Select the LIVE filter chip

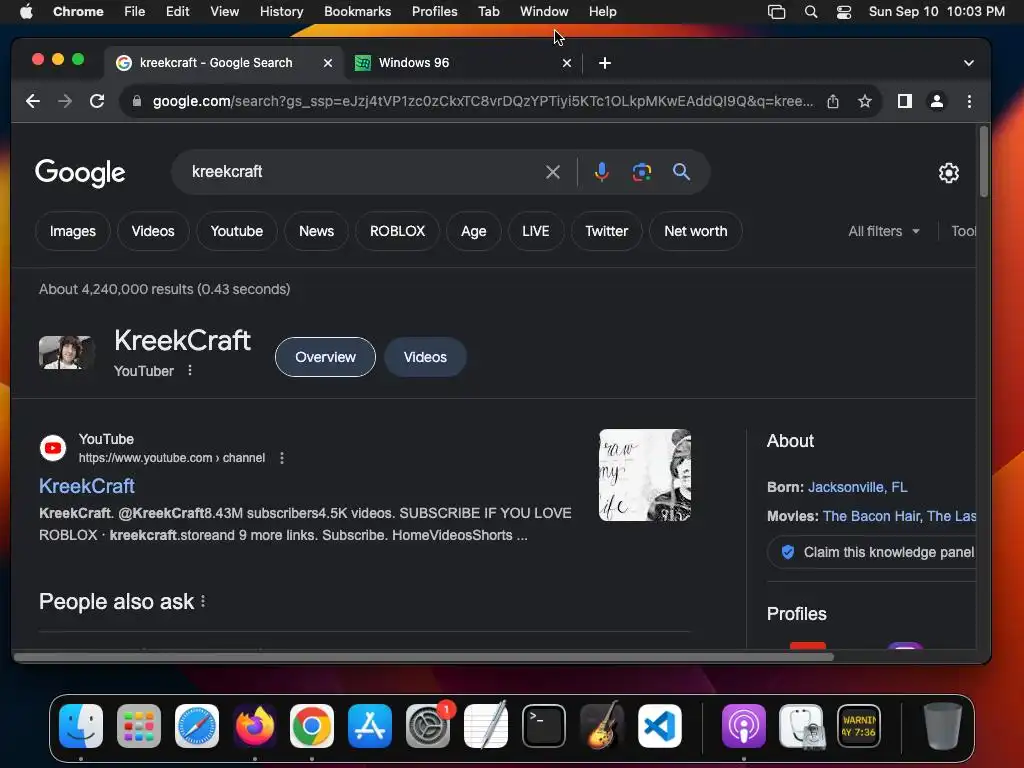[536, 231]
